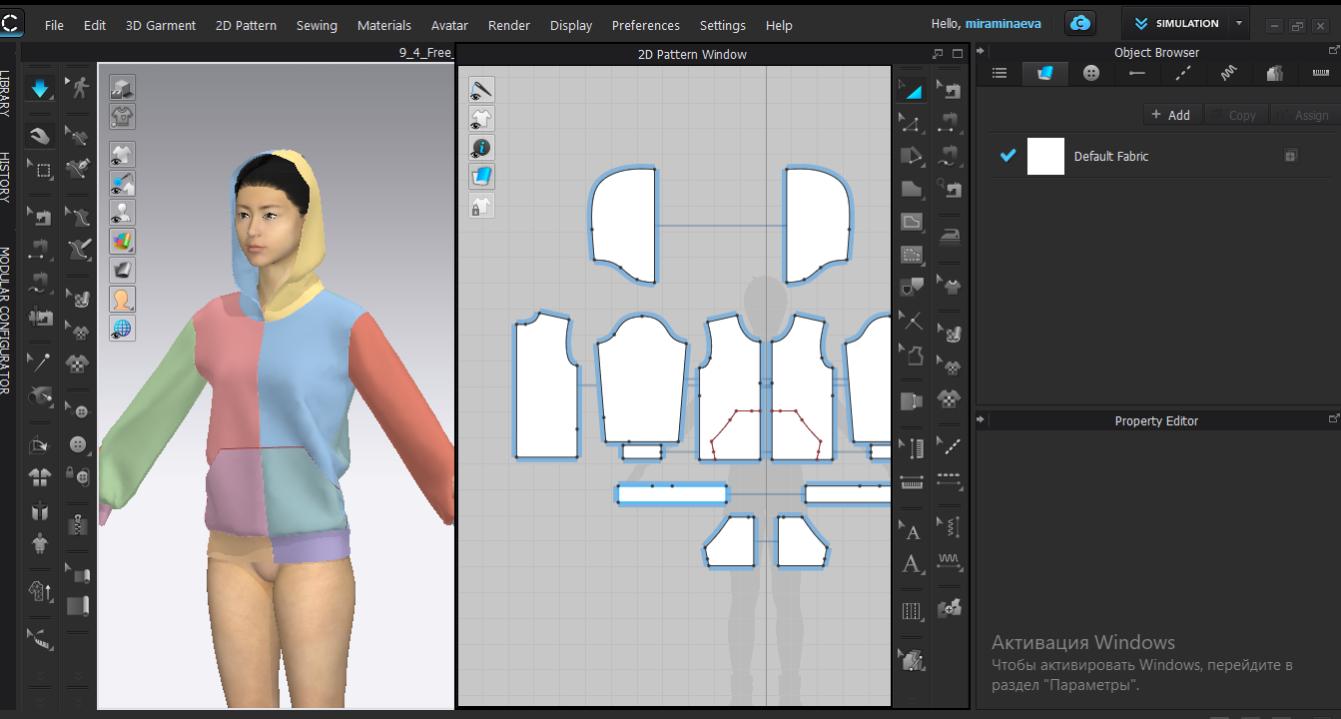Open the Button tab in Object Browser

point(1091,73)
